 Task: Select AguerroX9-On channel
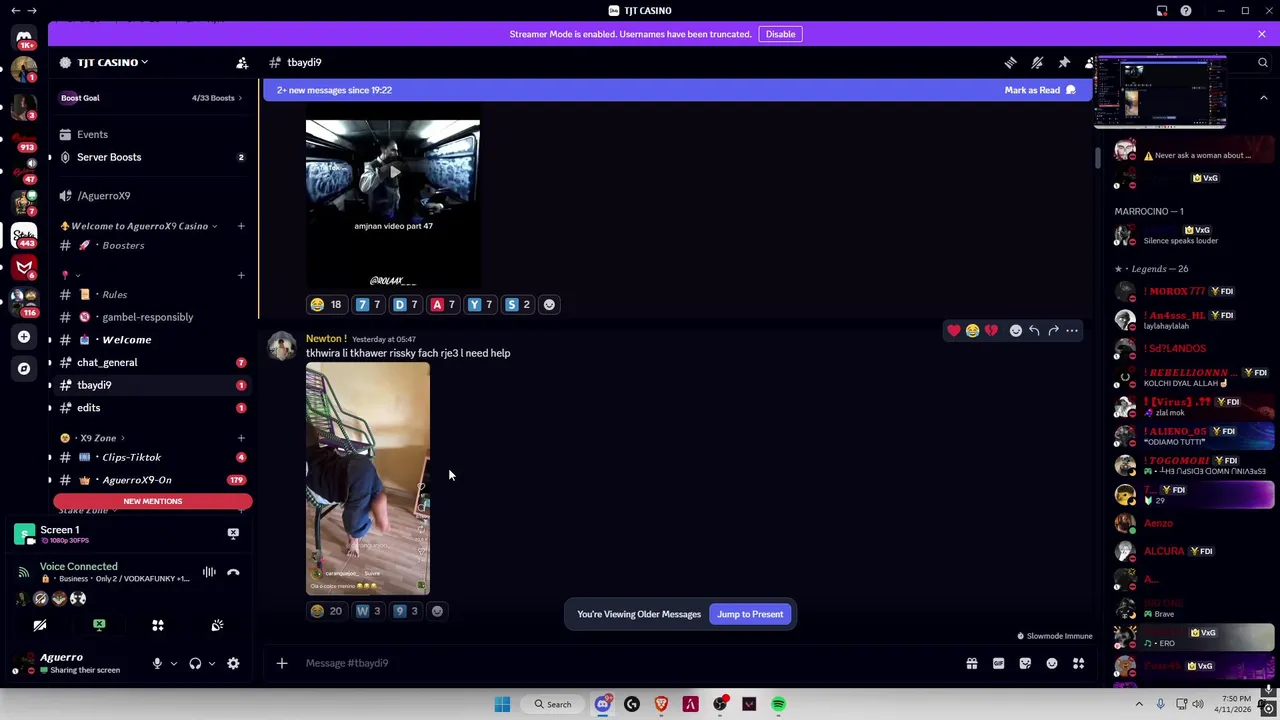point(153,480)
